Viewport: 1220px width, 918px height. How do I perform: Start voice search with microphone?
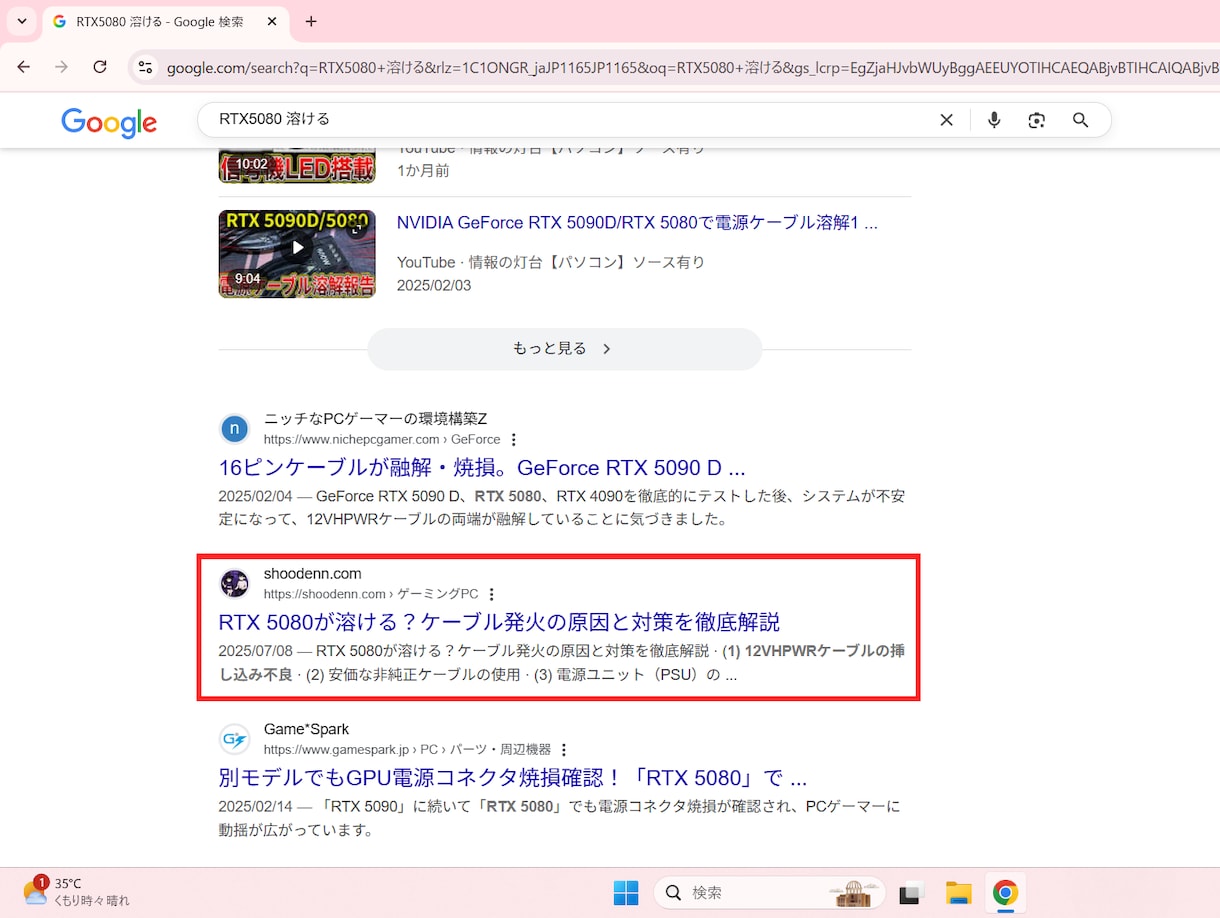tap(994, 120)
